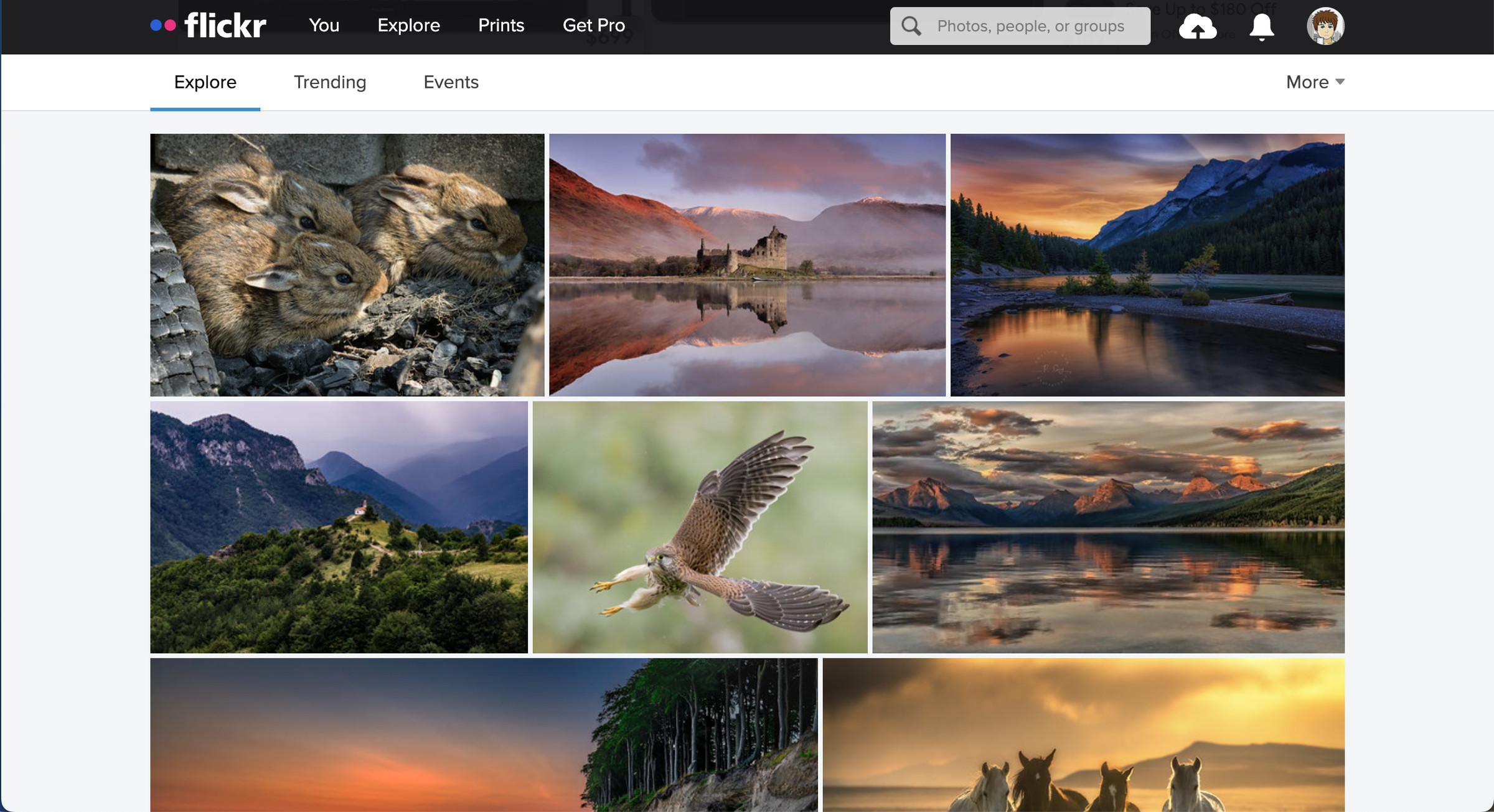1494x812 pixels.
Task: Click the mountain lake sunset thumbnail
Action: (x=1108, y=527)
